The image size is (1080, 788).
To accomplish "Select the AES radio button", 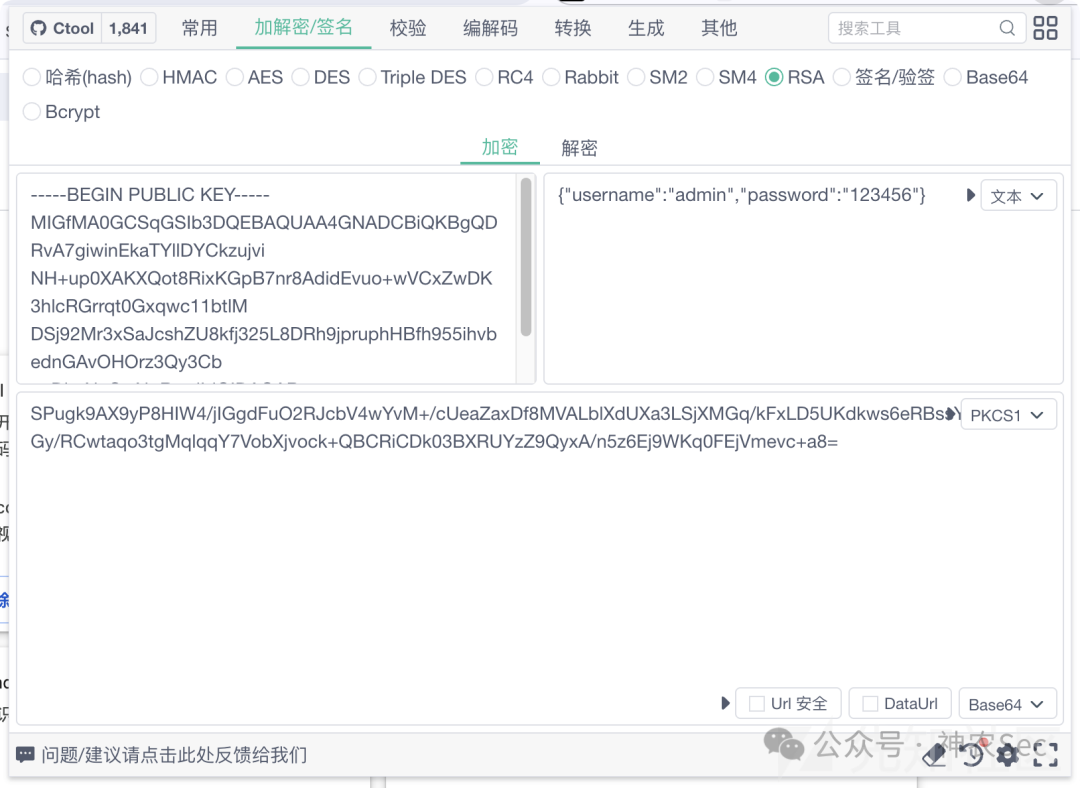I will tap(236, 77).
